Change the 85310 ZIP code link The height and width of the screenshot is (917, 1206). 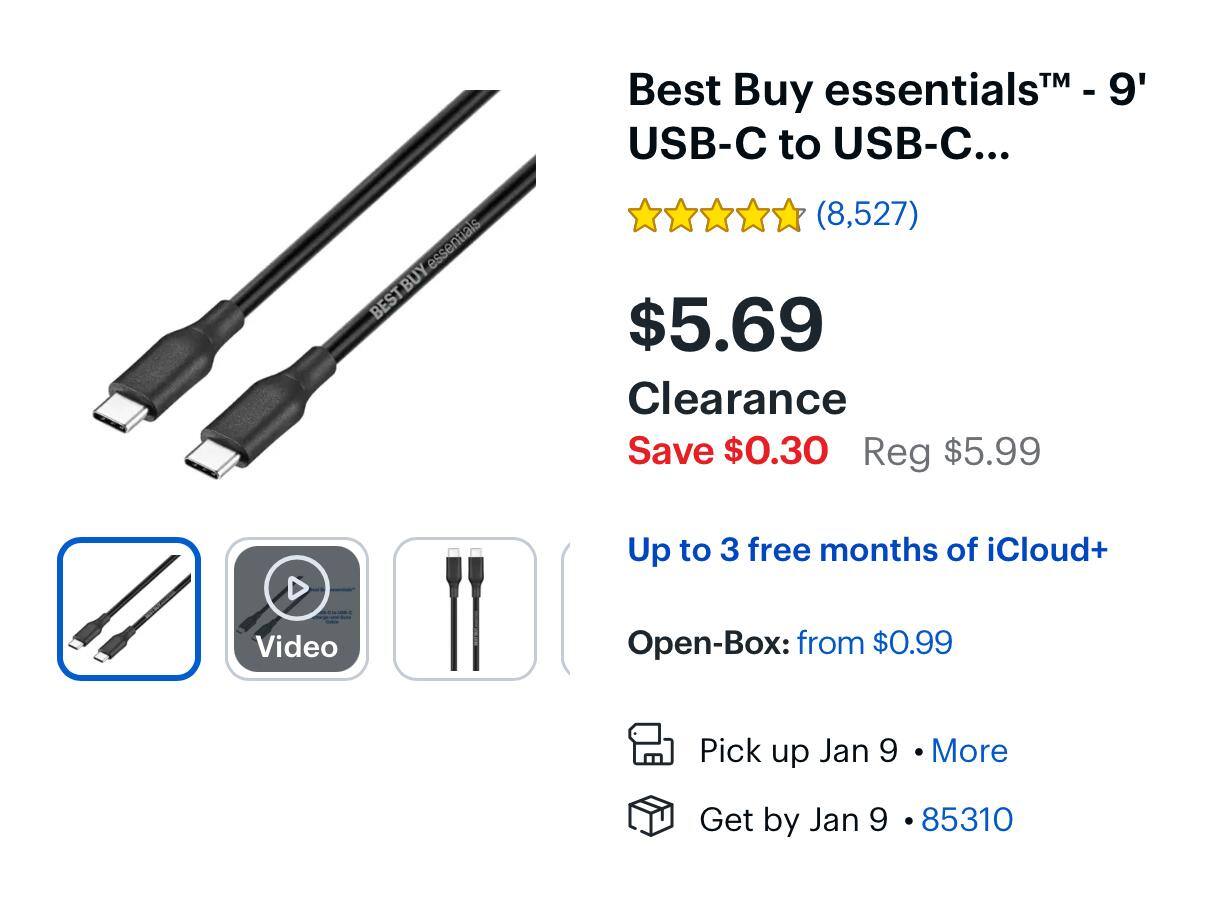pos(966,819)
